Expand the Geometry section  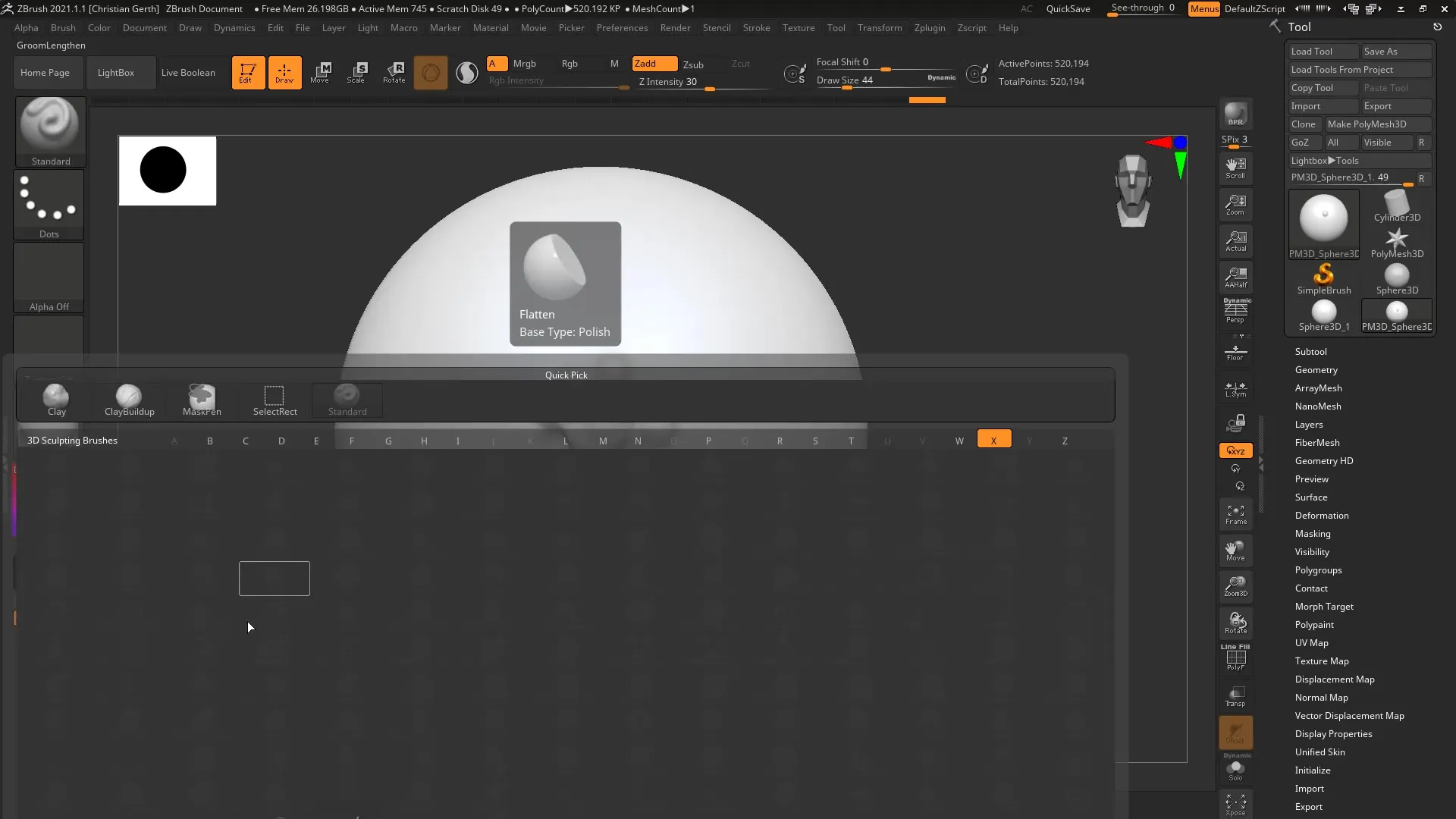[1316, 370]
